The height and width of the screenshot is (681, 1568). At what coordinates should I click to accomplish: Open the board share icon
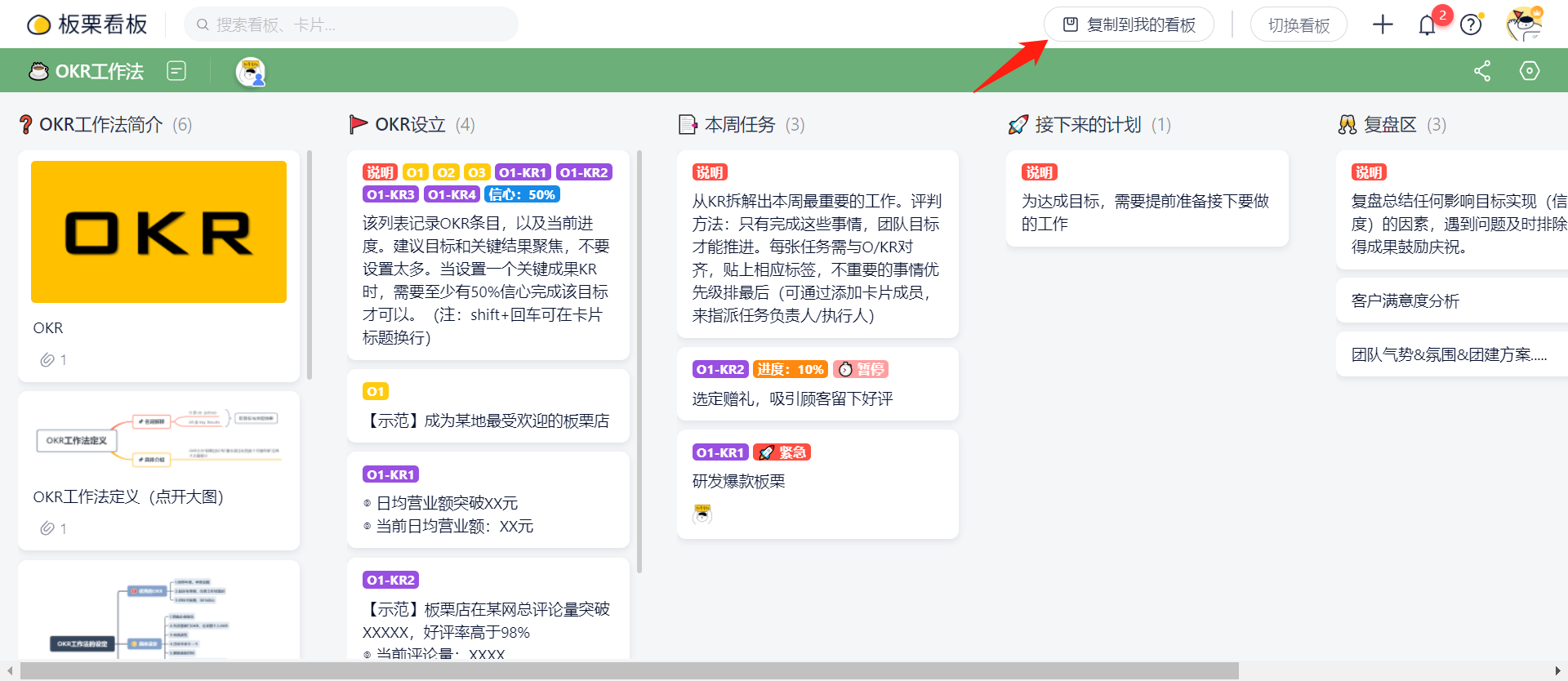click(1482, 71)
